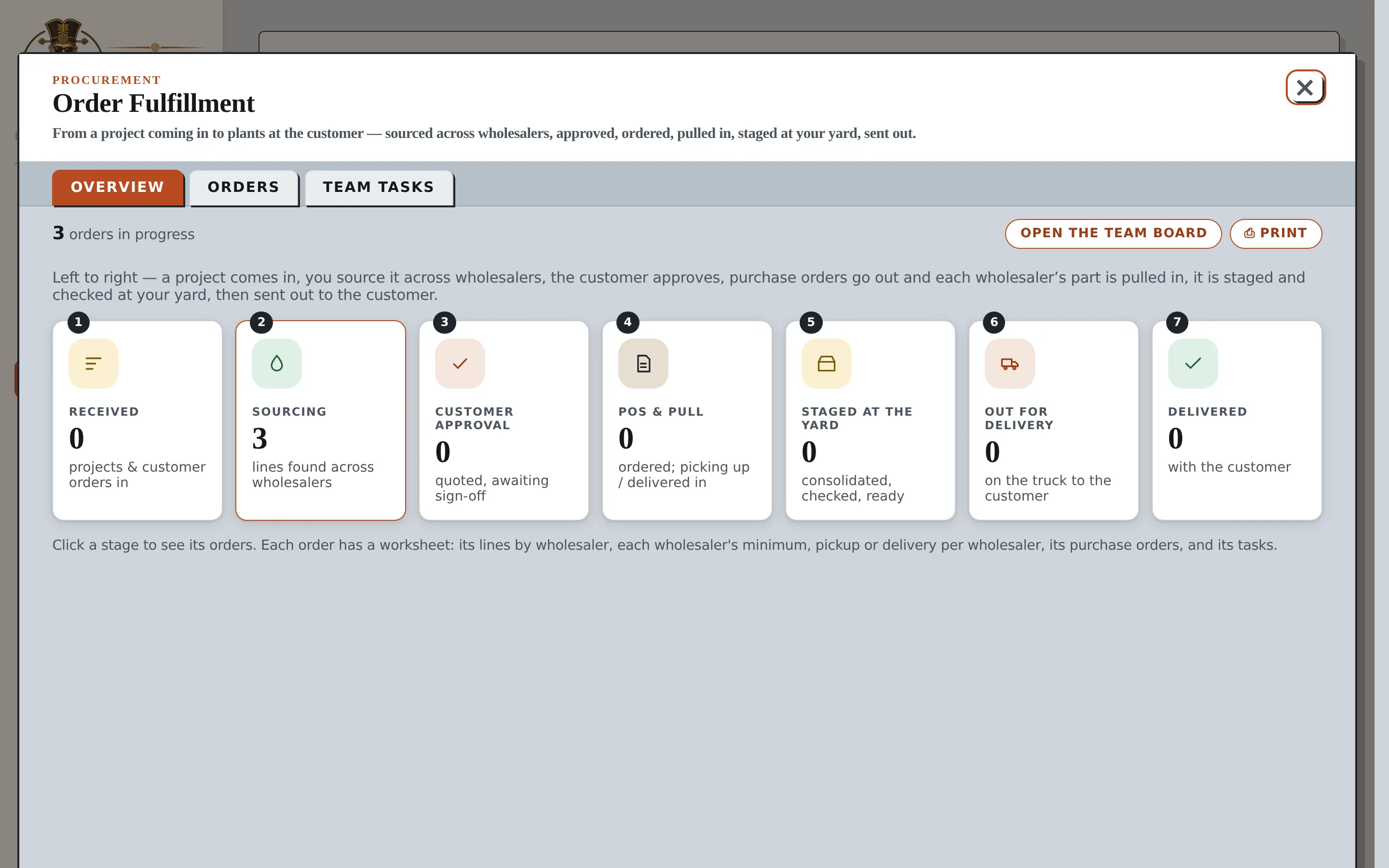Click "quoted, awaiting sign-off" description
The width and height of the screenshot is (1389, 868).
(x=491, y=488)
